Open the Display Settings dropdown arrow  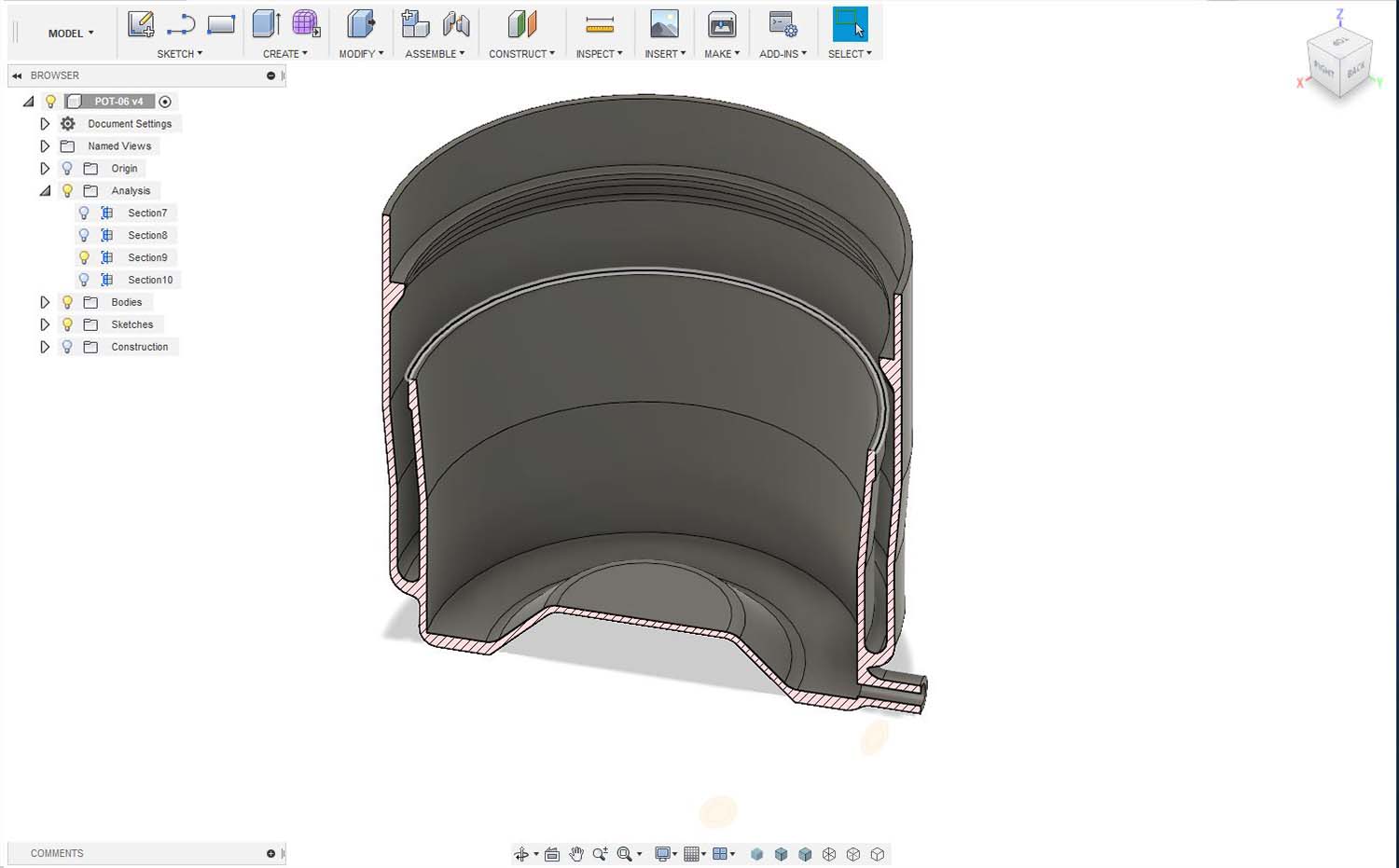674,855
